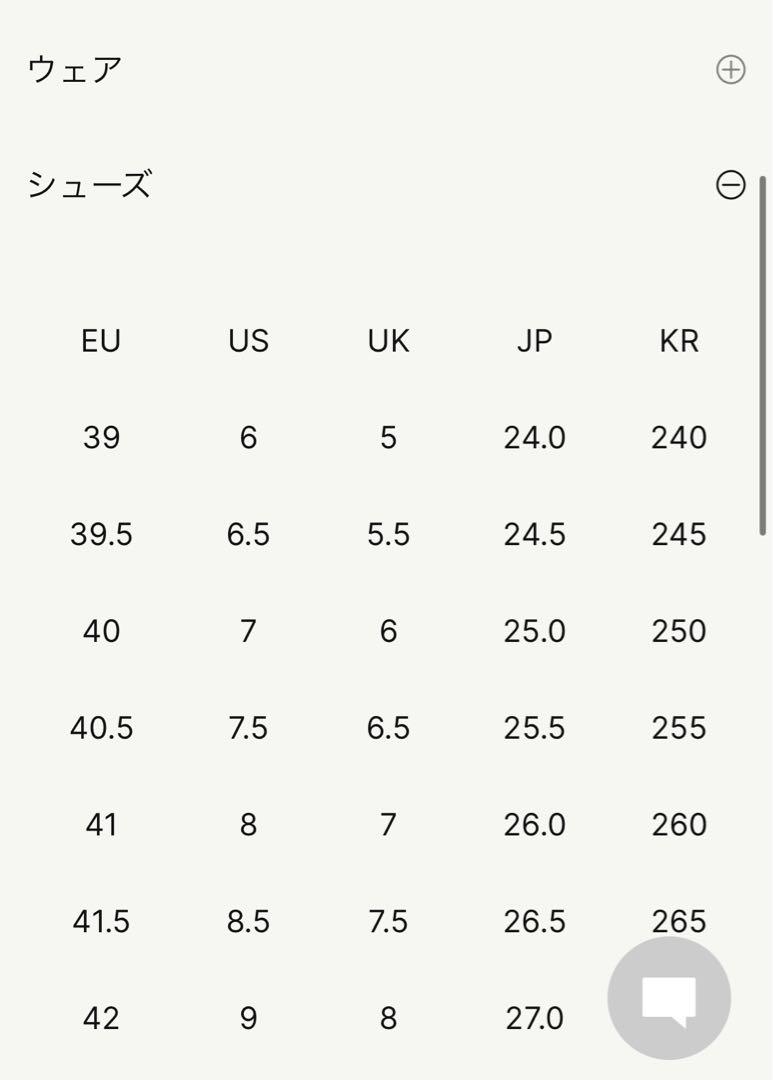Select the KR column header
The image size is (773, 1080).
click(679, 341)
